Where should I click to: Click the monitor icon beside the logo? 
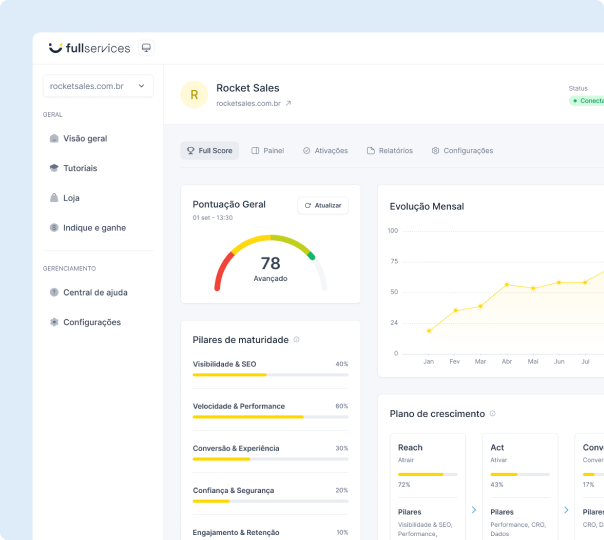pyautogui.click(x=146, y=48)
